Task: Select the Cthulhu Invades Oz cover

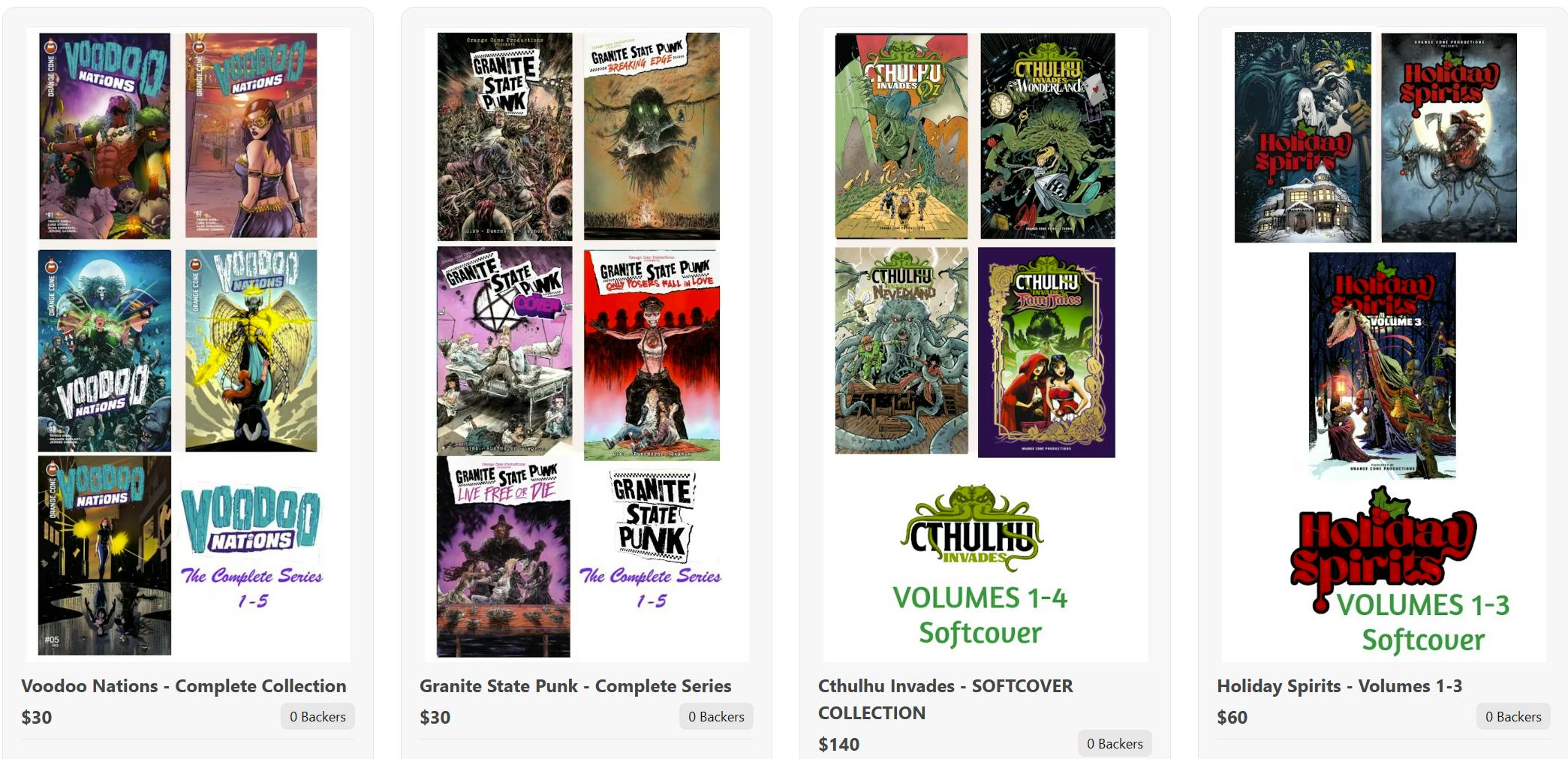Action: point(901,136)
